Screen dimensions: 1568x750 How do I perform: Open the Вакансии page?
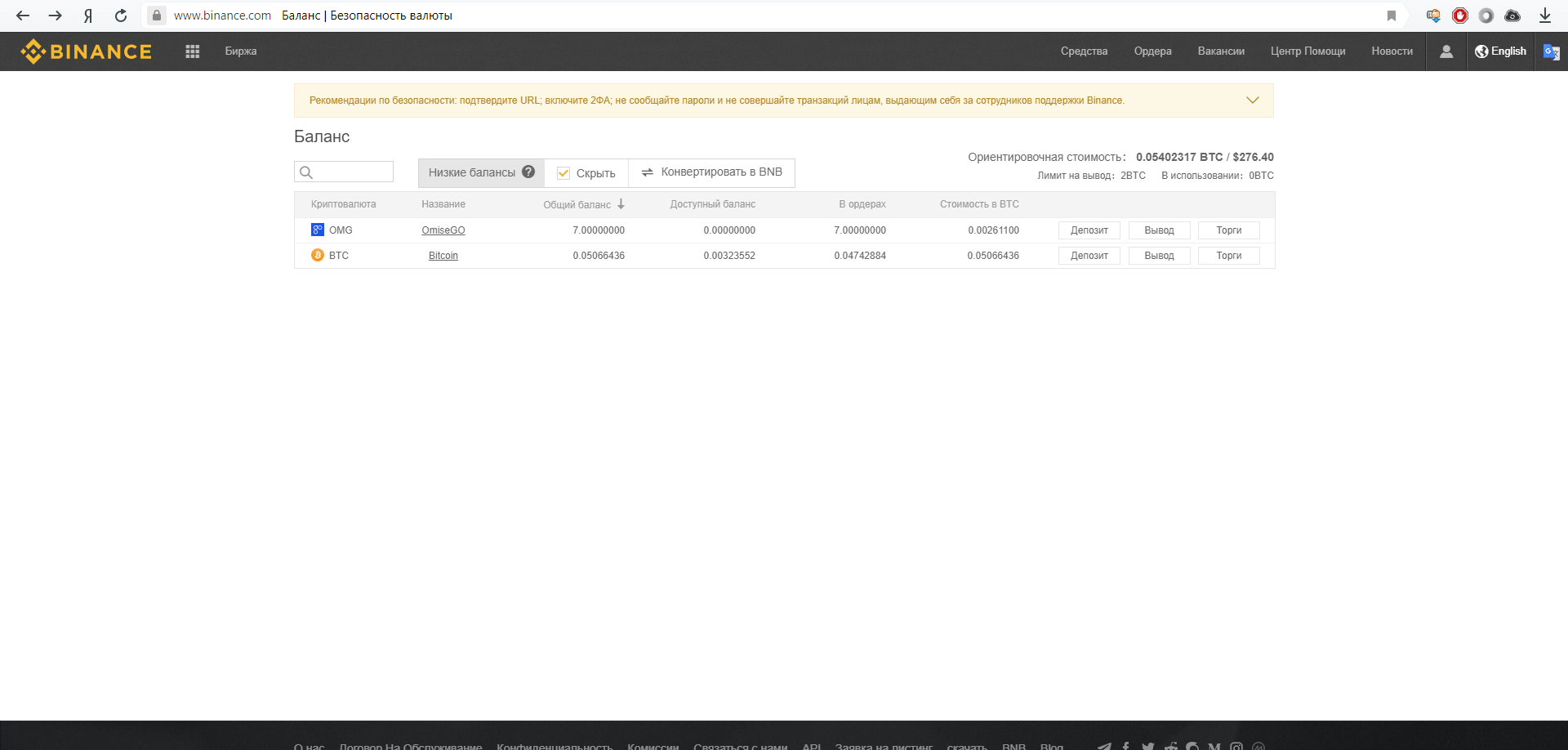pyautogui.click(x=1221, y=51)
